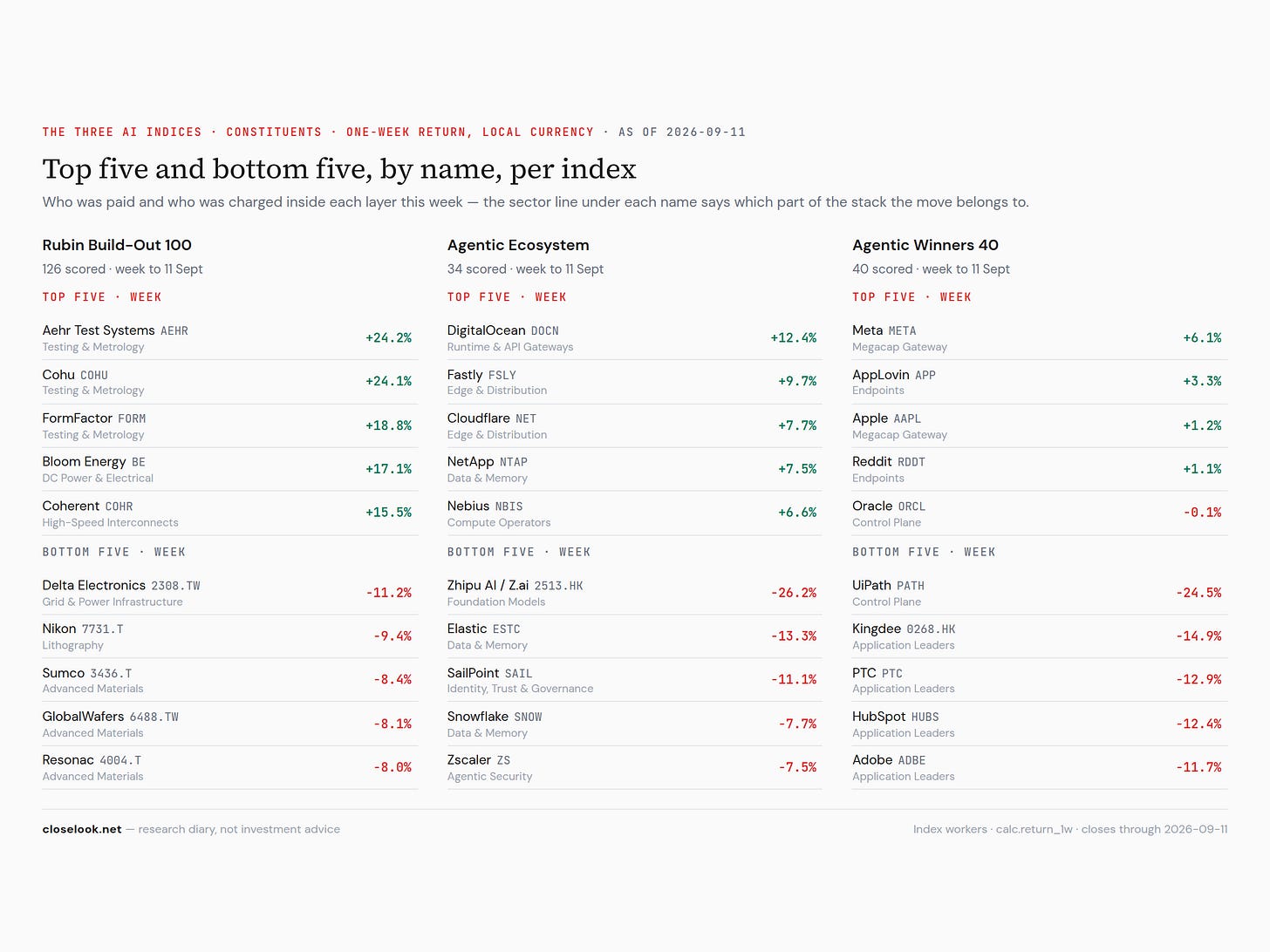Click the "NBIS" ticker beside Nebius
The image size is (1270, 952).
point(509,507)
